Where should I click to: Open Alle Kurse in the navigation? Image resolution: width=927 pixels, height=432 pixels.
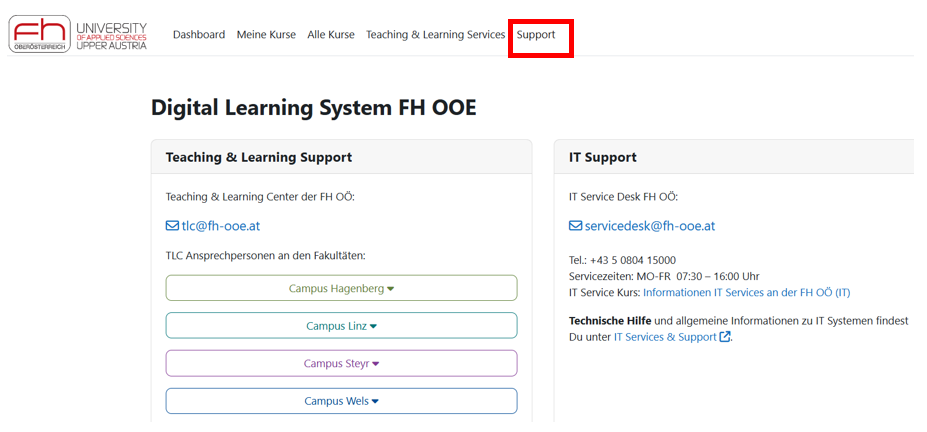[x=331, y=35]
